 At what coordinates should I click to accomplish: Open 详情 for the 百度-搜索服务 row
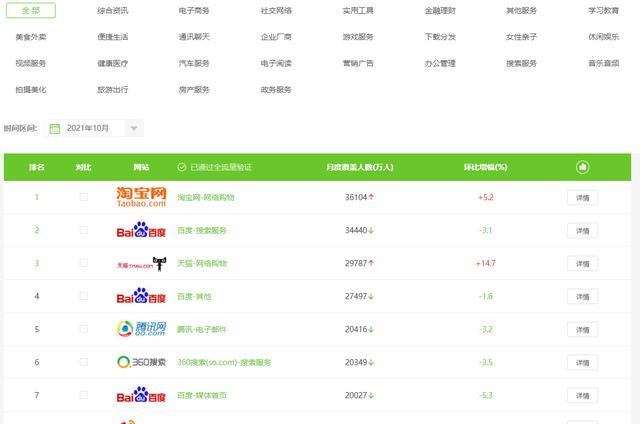click(x=582, y=231)
